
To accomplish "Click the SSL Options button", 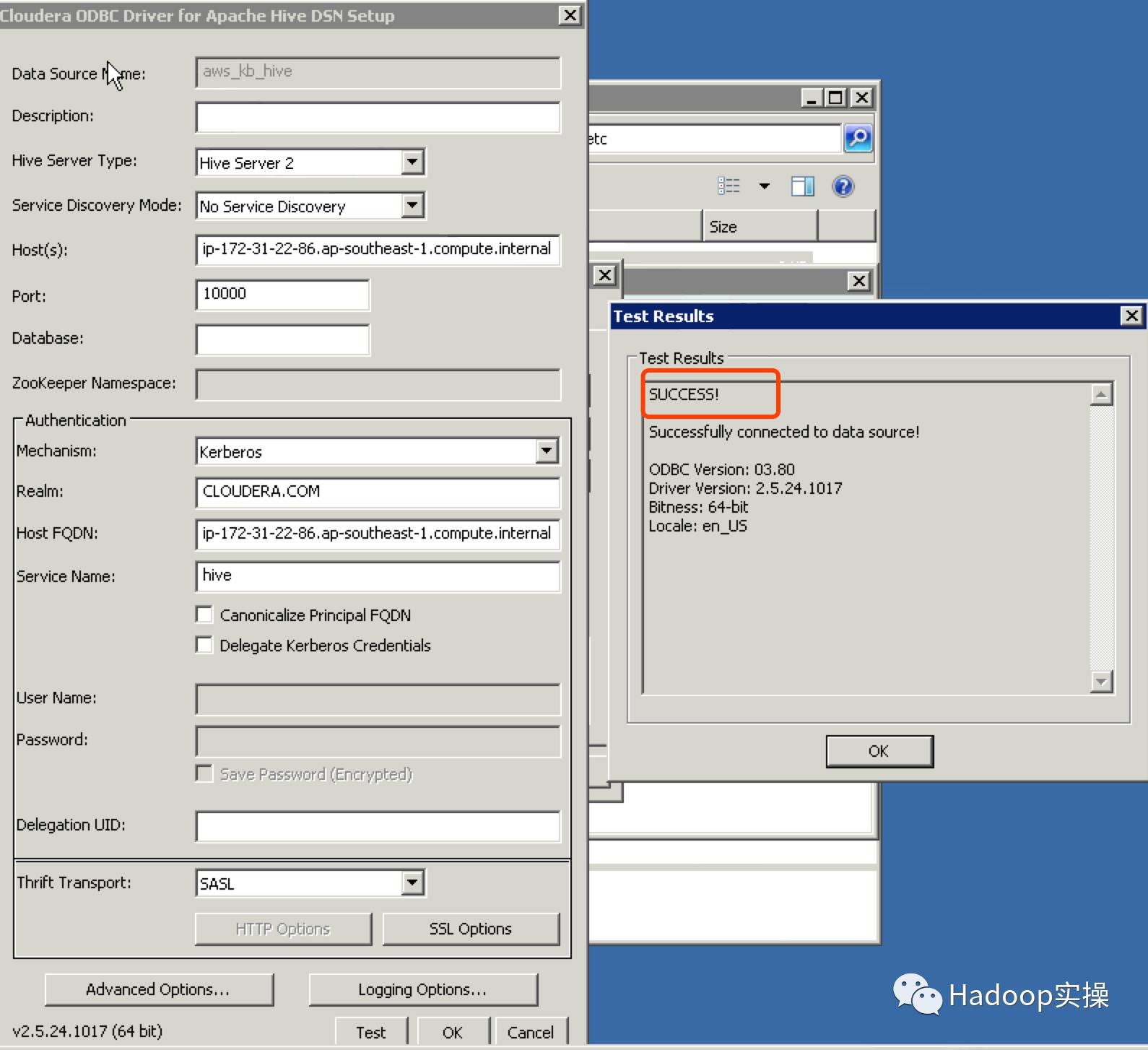I will tap(471, 929).
